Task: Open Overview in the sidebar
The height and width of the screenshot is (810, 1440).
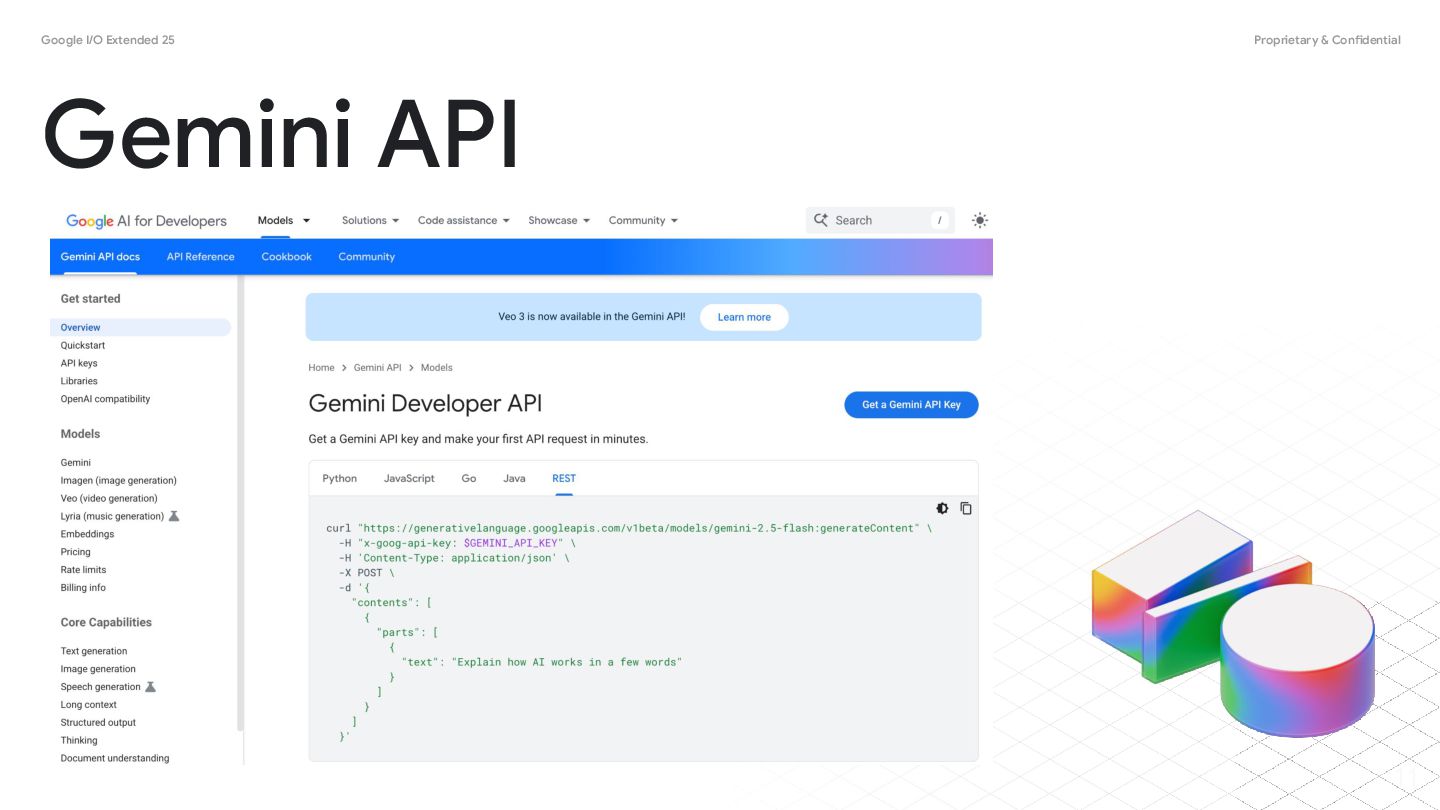Action: pos(140,327)
